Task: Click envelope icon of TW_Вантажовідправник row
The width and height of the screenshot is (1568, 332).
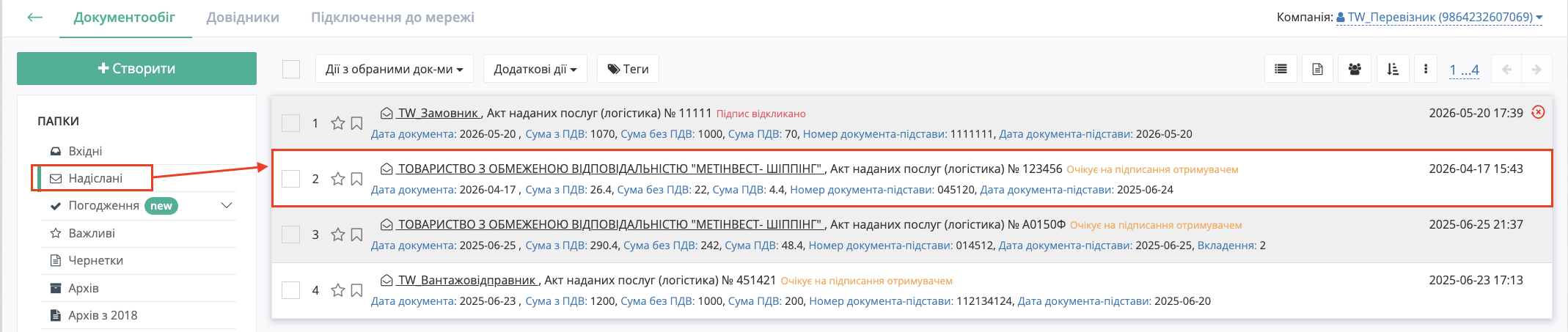Action: pyautogui.click(x=386, y=280)
